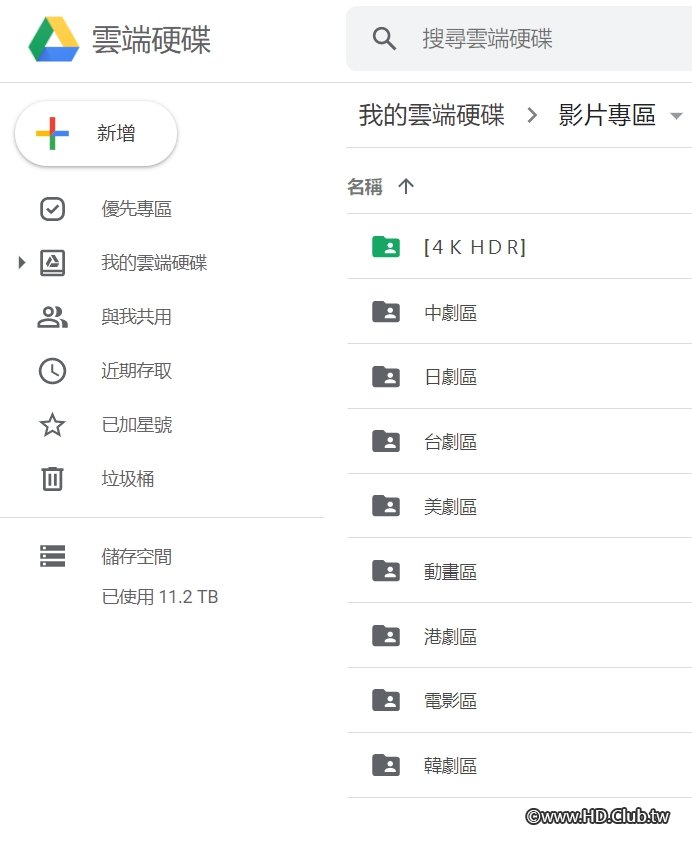The width and height of the screenshot is (692, 850).
Task: Open the 電影區 folder
Action: [451, 701]
